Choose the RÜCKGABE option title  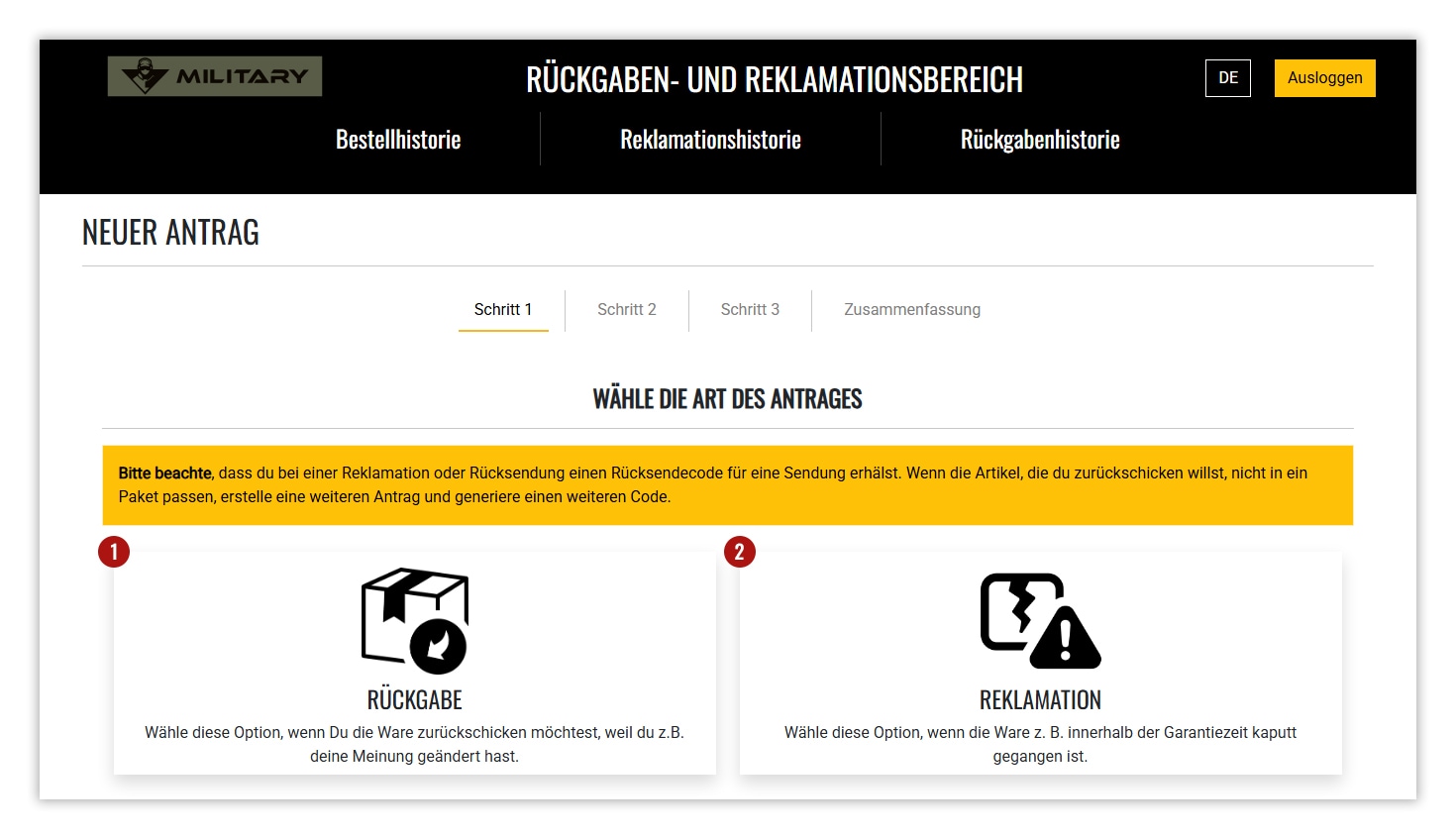pos(414,700)
